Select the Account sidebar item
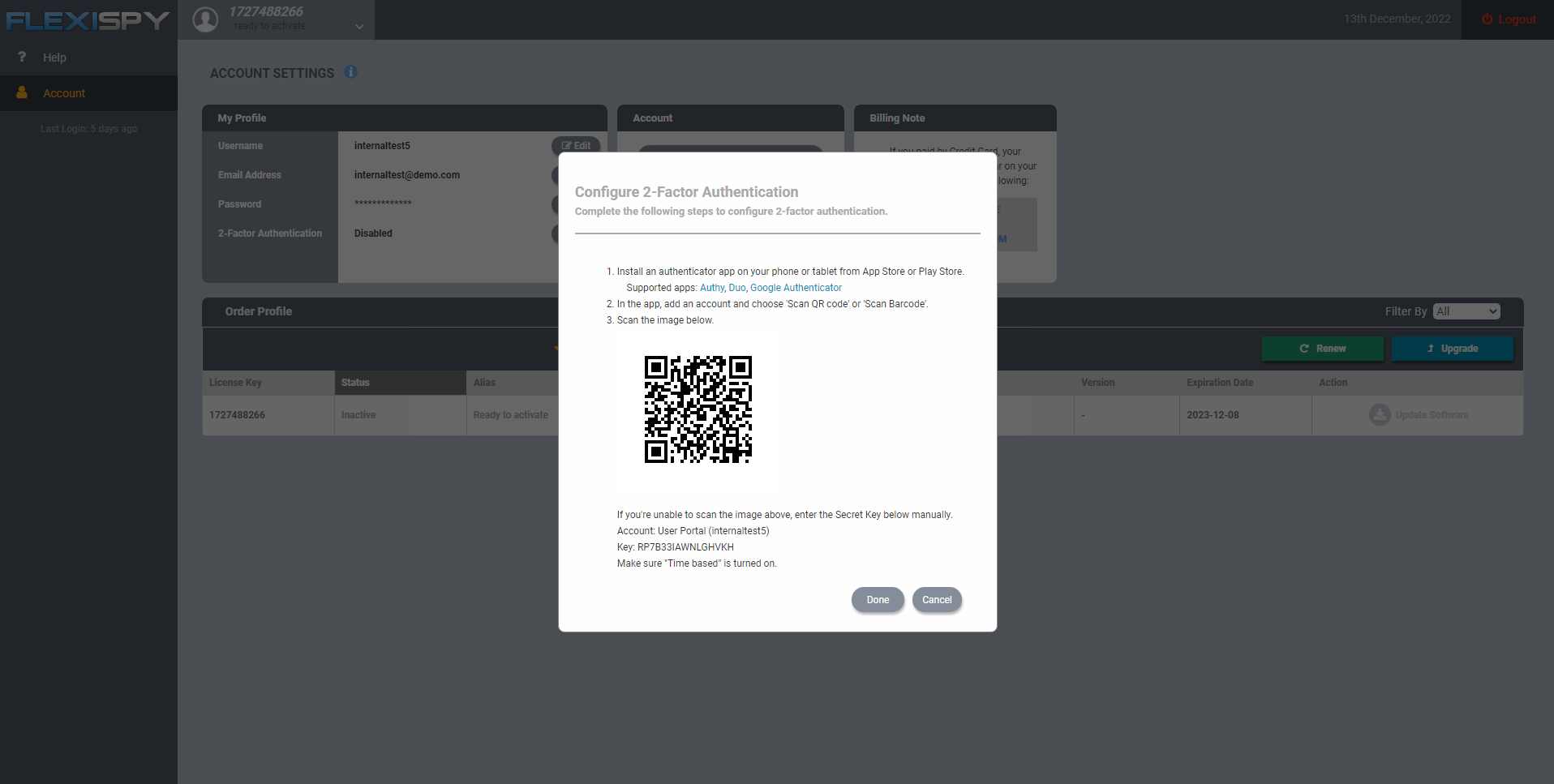The height and width of the screenshot is (784, 1554). coord(88,93)
